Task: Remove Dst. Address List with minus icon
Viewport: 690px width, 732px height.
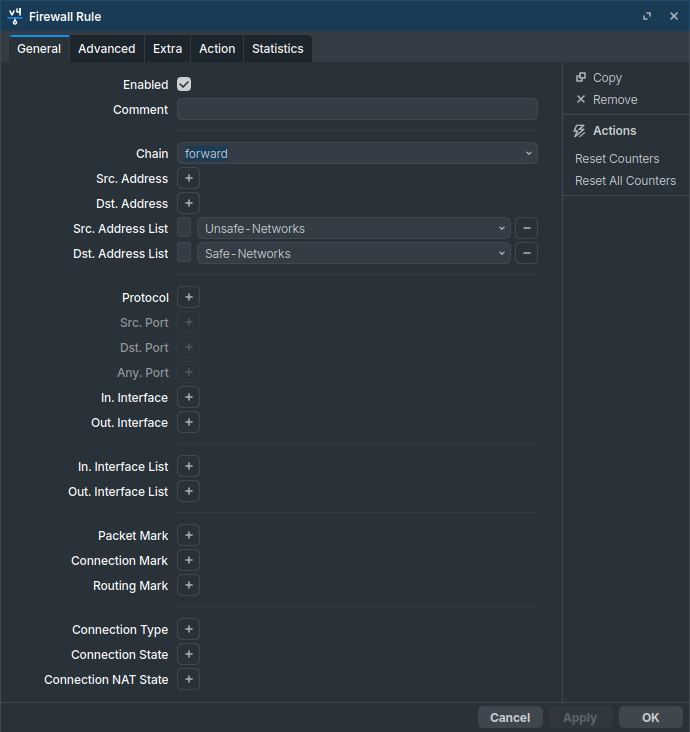Action: (x=527, y=254)
